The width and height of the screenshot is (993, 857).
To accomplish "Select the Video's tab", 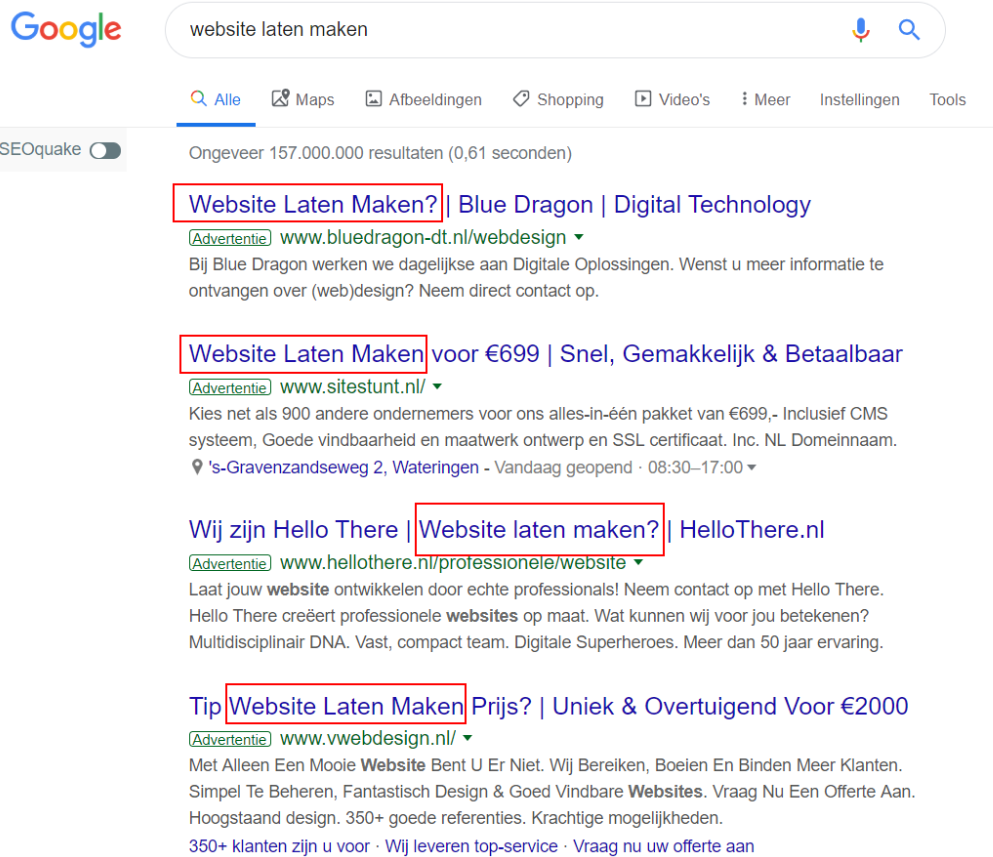I will tap(672, 100).
